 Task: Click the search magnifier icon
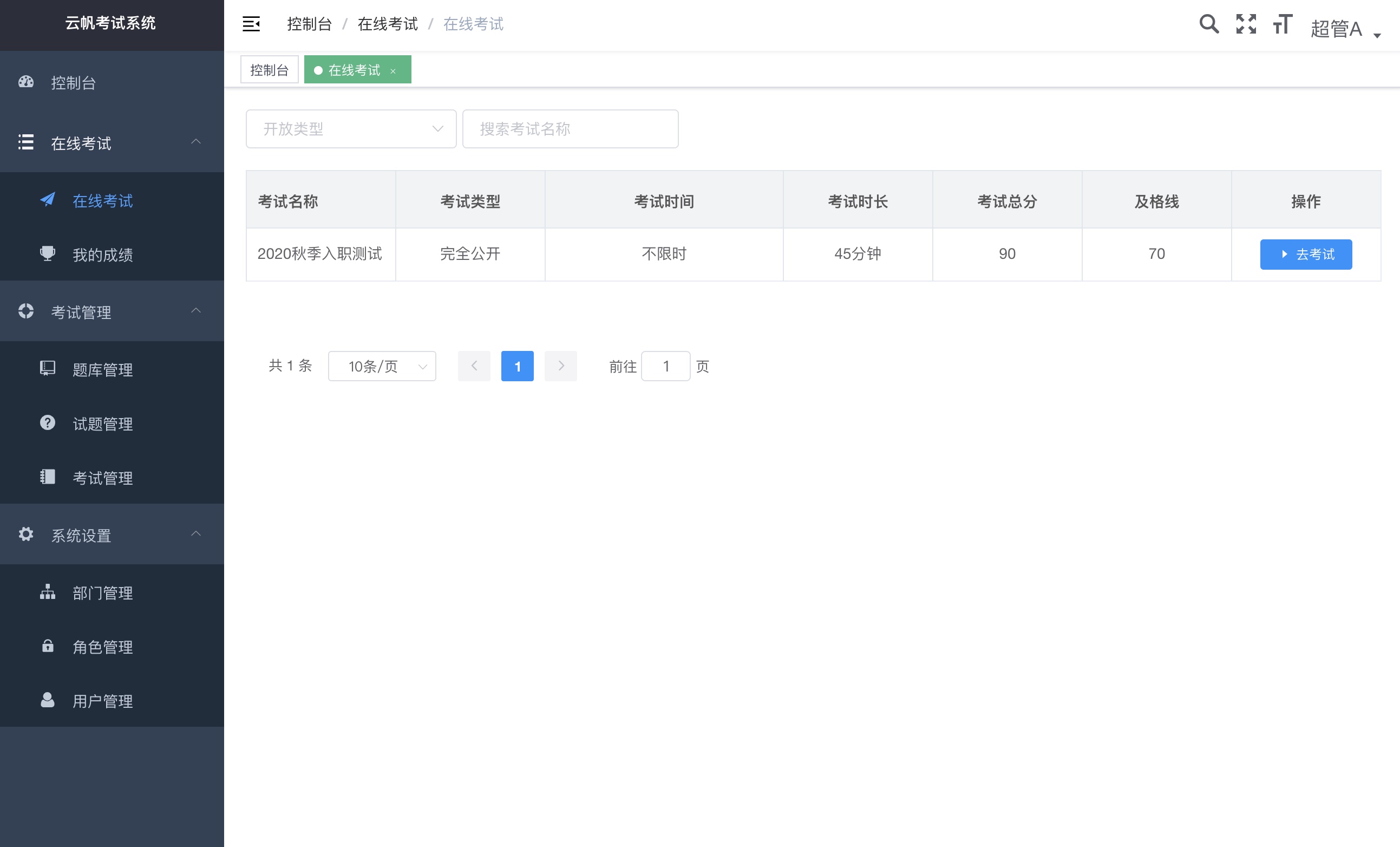pos(1208,24)
